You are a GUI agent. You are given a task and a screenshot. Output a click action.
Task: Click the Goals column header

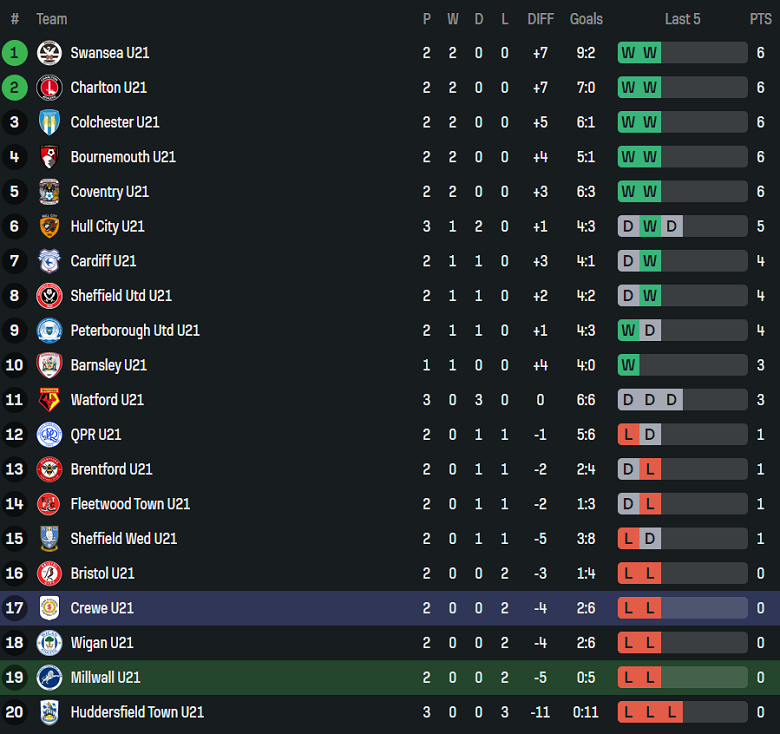(x=586, y=19)
